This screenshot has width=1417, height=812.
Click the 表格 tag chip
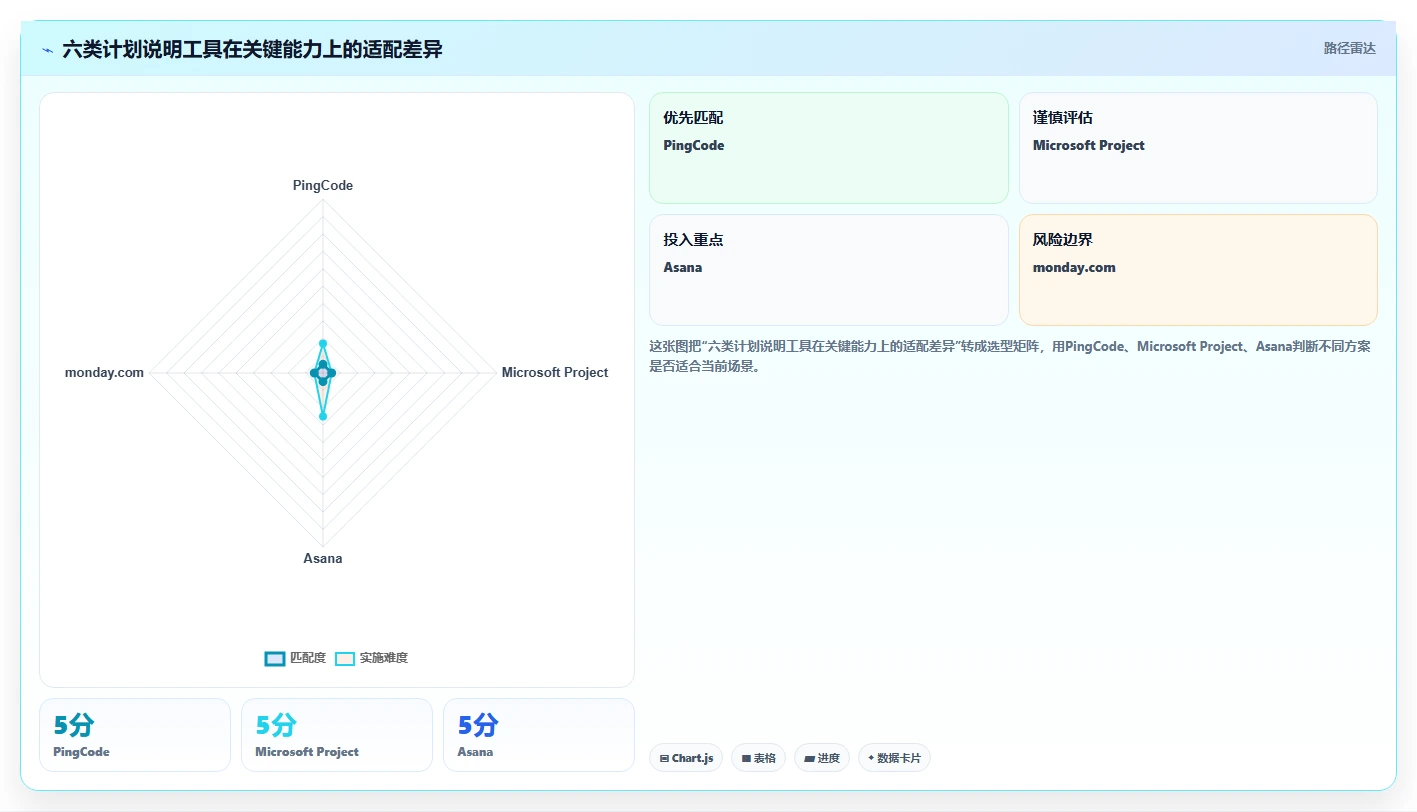pyautogui.click(x=759, y=758)
